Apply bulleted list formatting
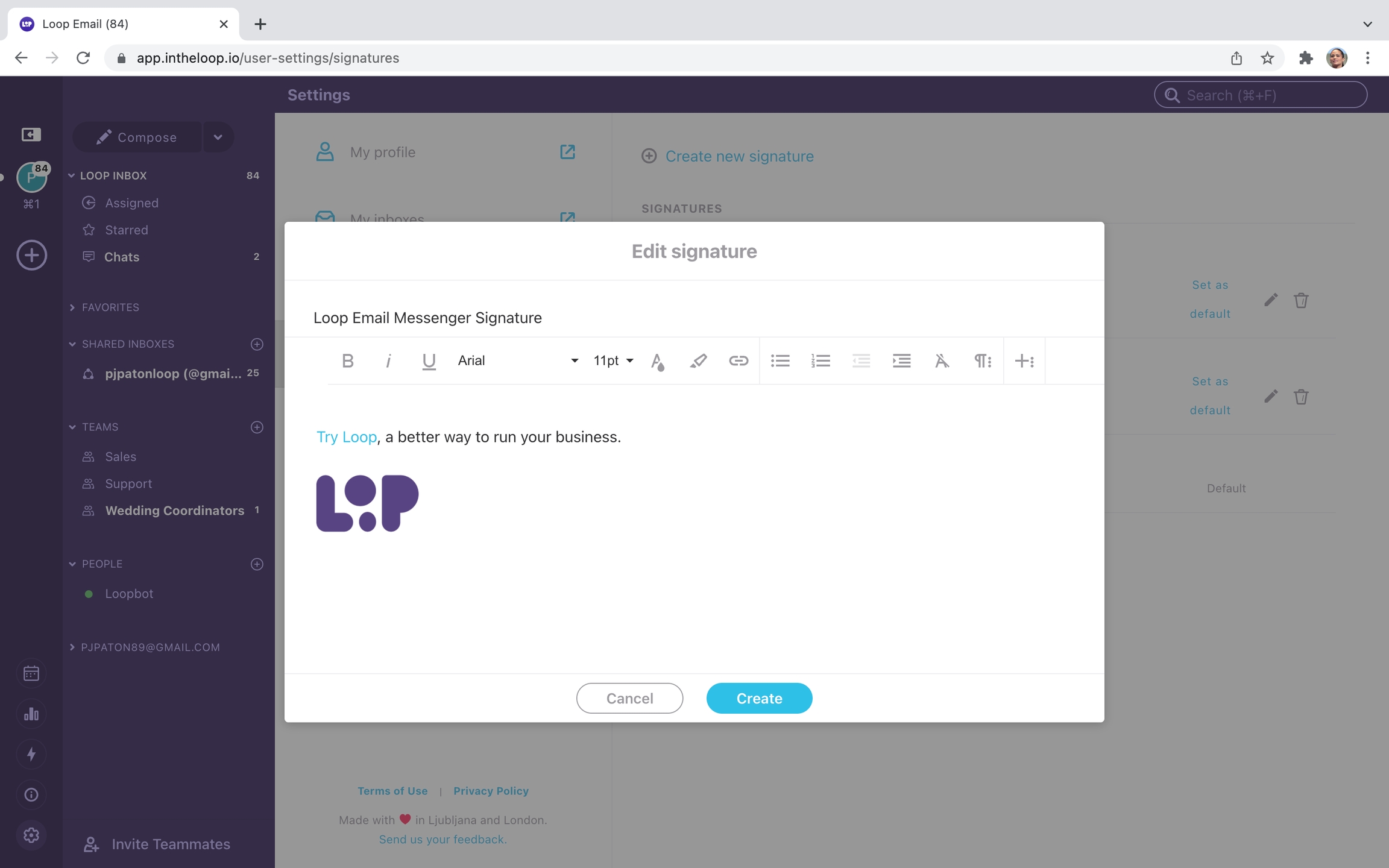1389x868 pixels. pos(780,360)
